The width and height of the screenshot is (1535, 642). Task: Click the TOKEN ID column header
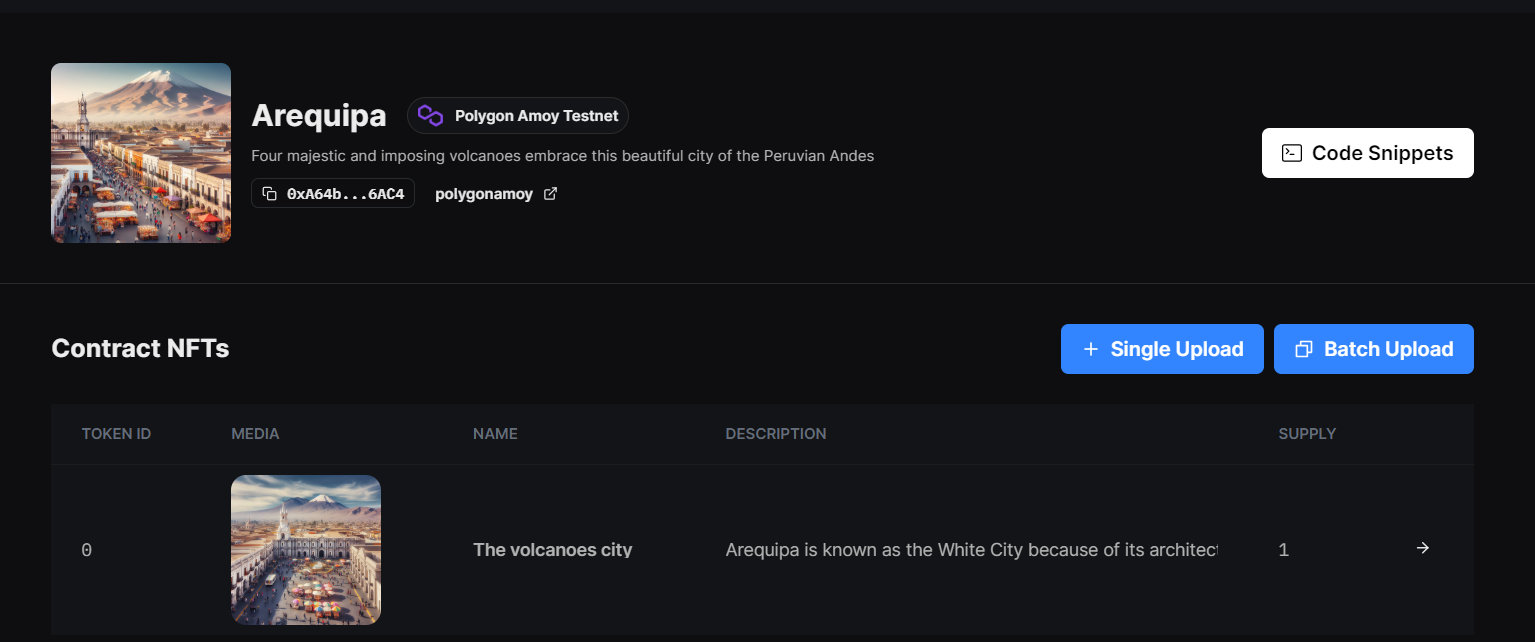[116, 434]
